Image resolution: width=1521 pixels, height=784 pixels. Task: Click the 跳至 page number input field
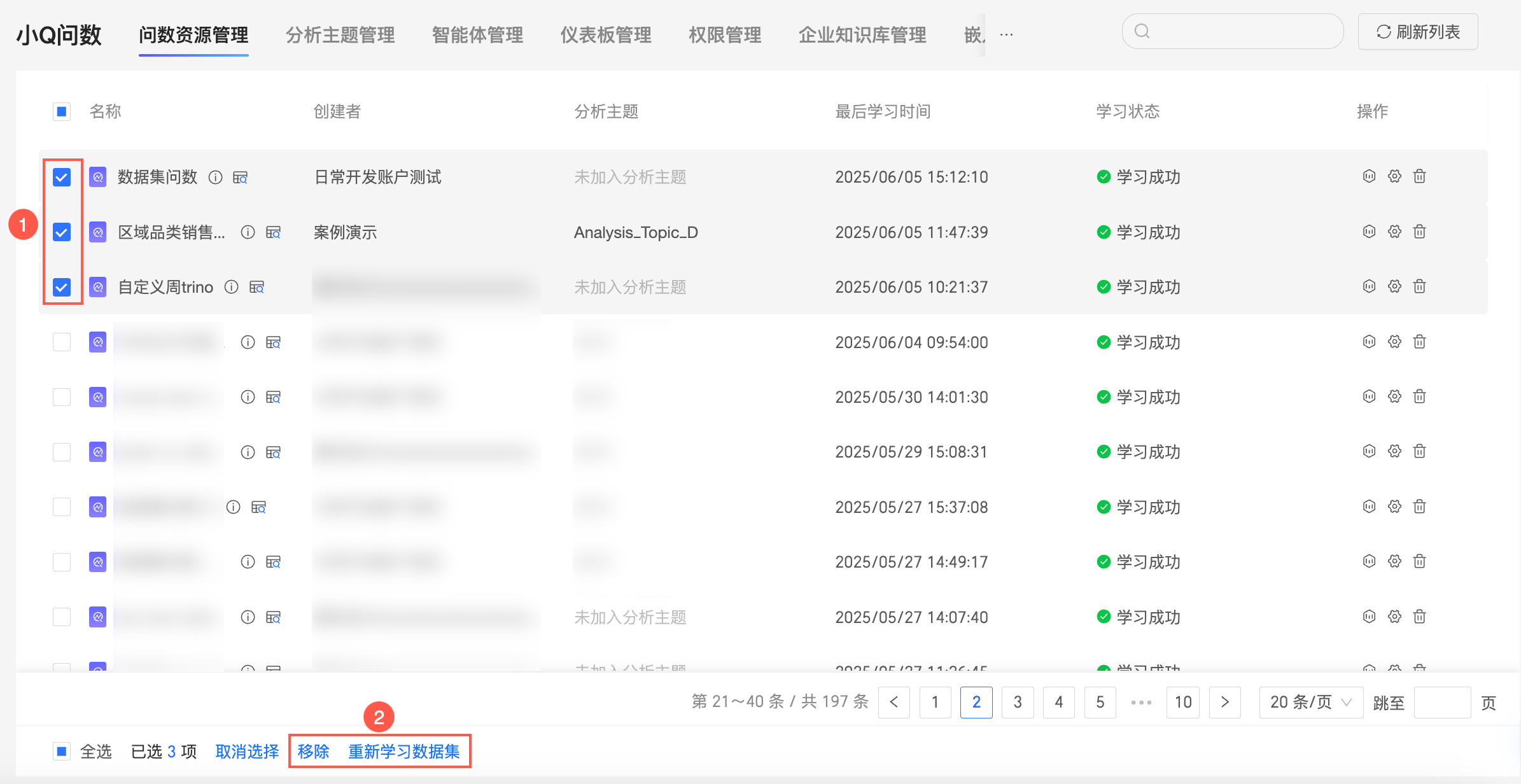coord(1441,702)
